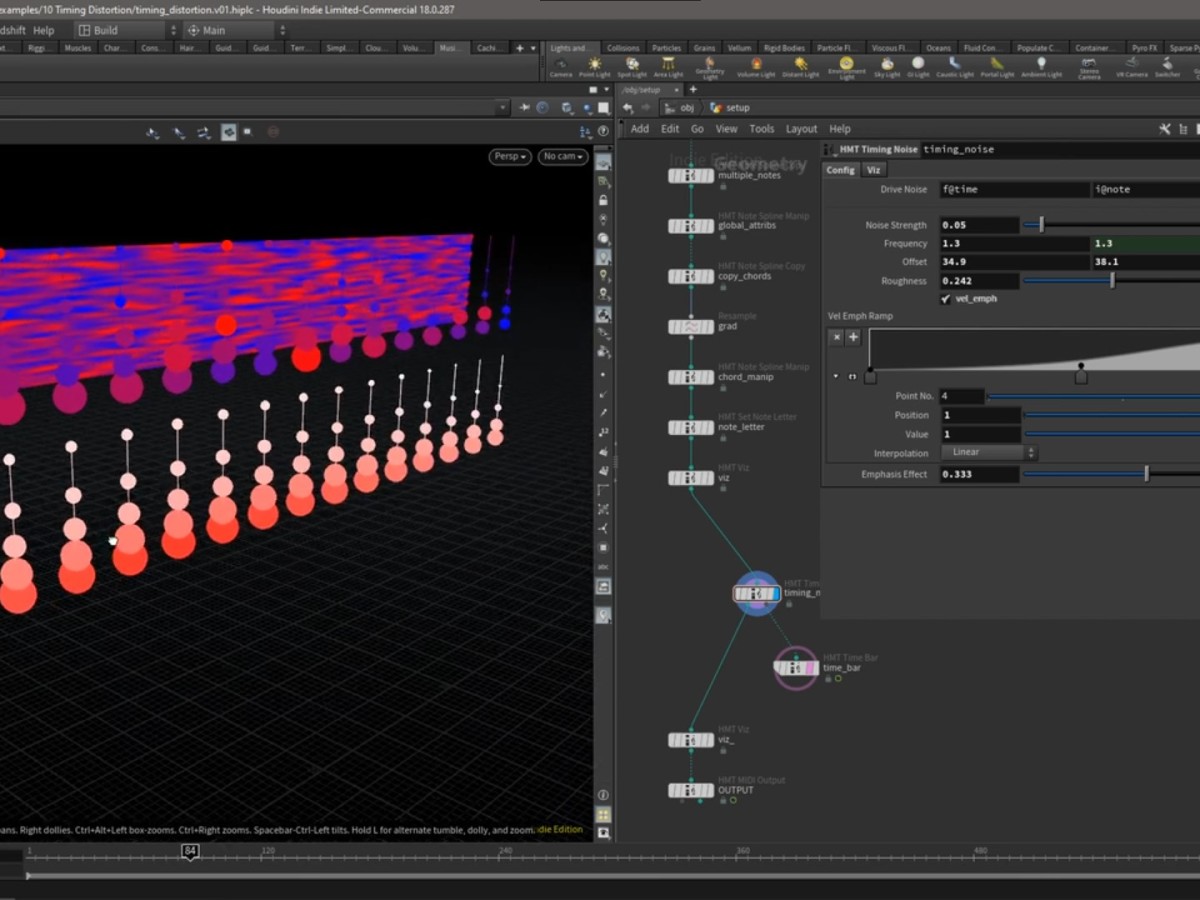Switch to the Viz tab of timing_noise
This screenshot has height=900, width=1200.
click(874, 169)
